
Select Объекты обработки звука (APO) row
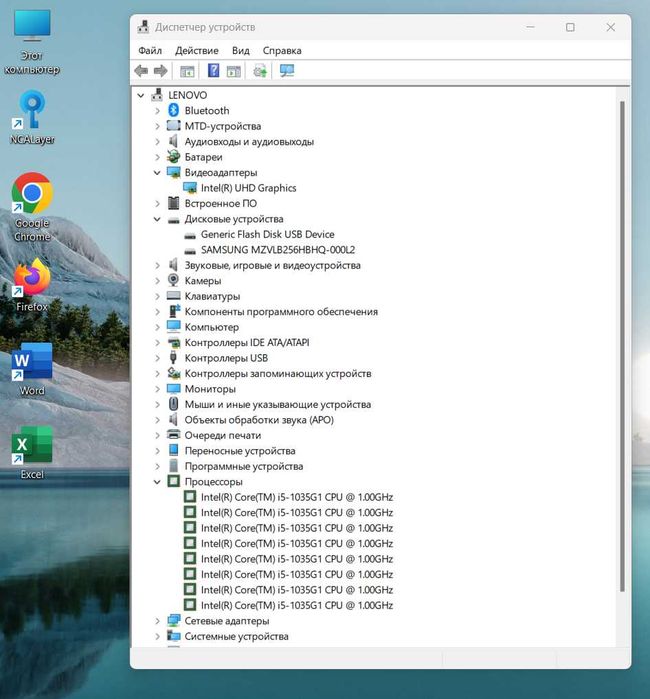[259, 419]
